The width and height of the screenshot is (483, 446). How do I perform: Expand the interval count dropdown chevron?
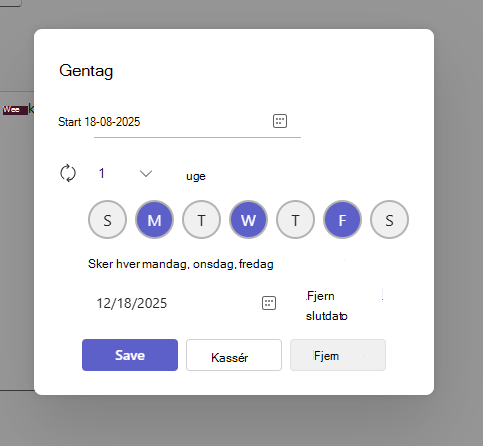click(x=146, y=174)
